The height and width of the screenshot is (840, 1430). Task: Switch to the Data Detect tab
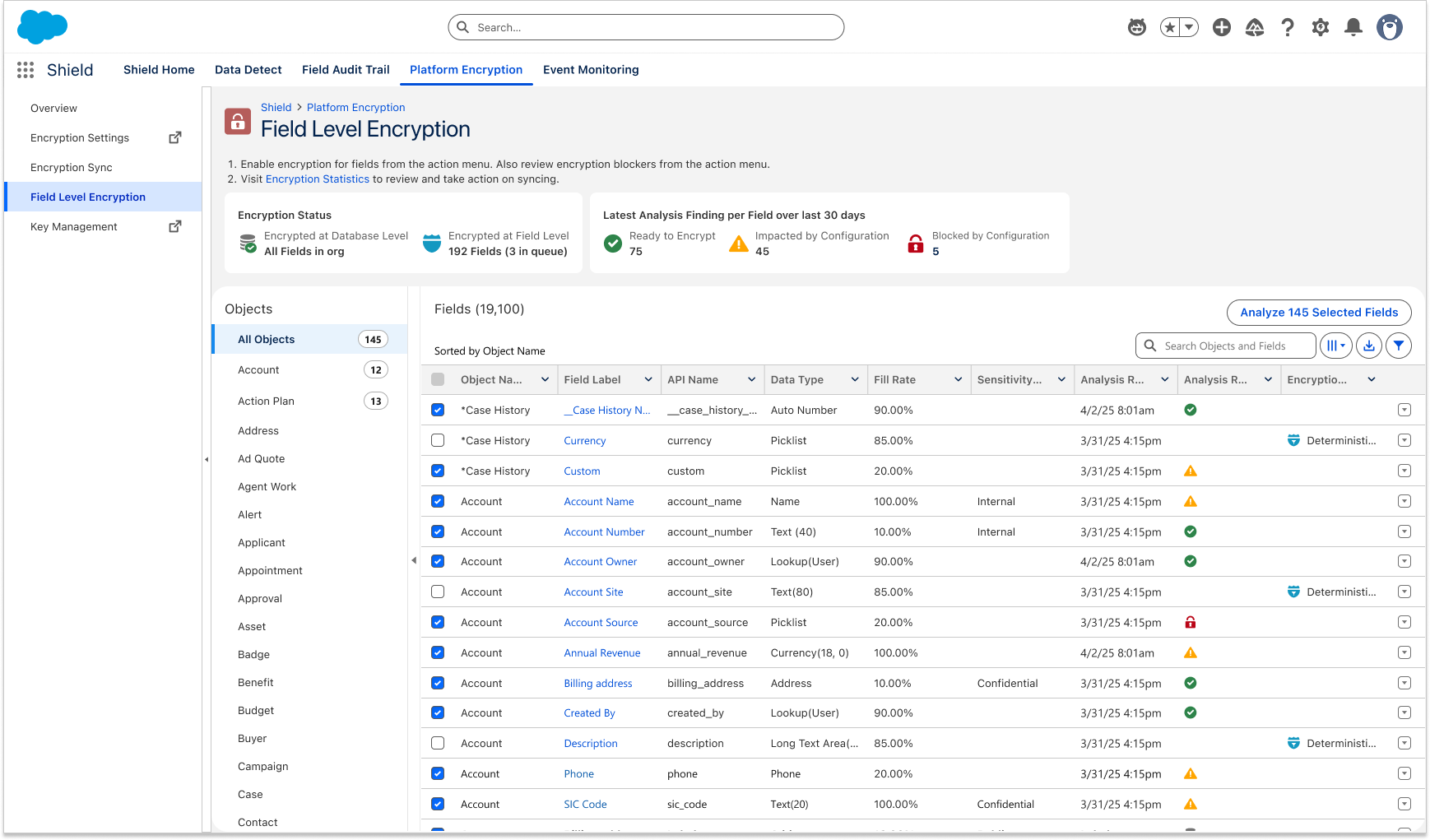pos(248,70)
